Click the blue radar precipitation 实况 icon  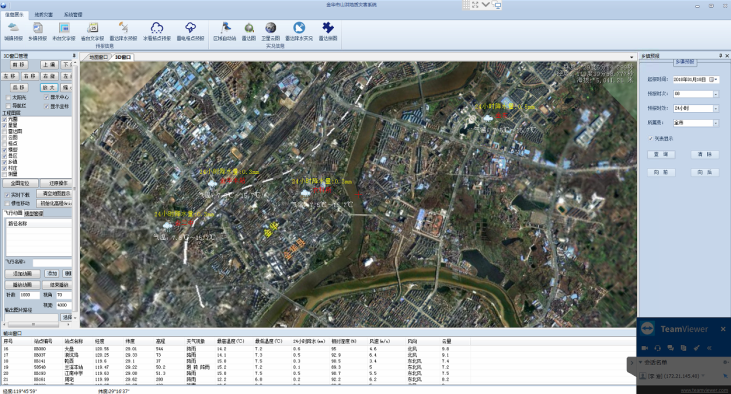click(299, 28)
